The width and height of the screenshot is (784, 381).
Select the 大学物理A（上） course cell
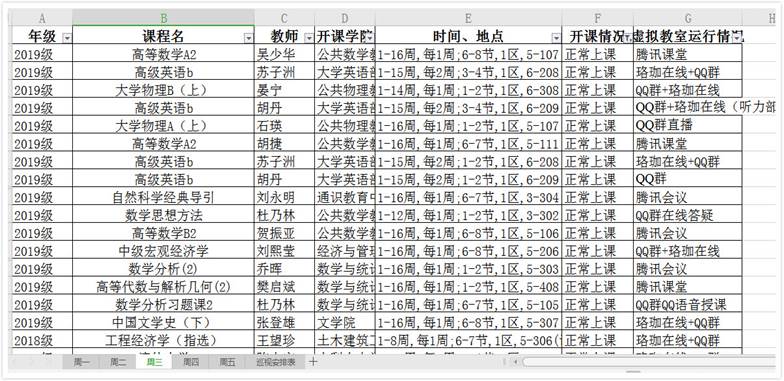[x=164, y=125]
